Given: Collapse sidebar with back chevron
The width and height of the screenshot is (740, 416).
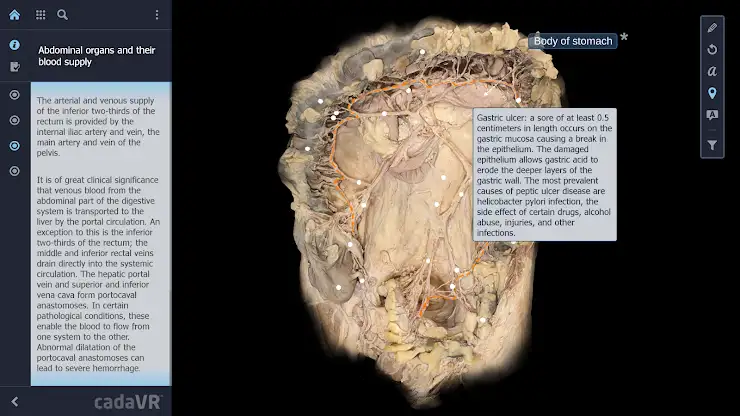Looking at the screenshot, I should tap(15, 402).
